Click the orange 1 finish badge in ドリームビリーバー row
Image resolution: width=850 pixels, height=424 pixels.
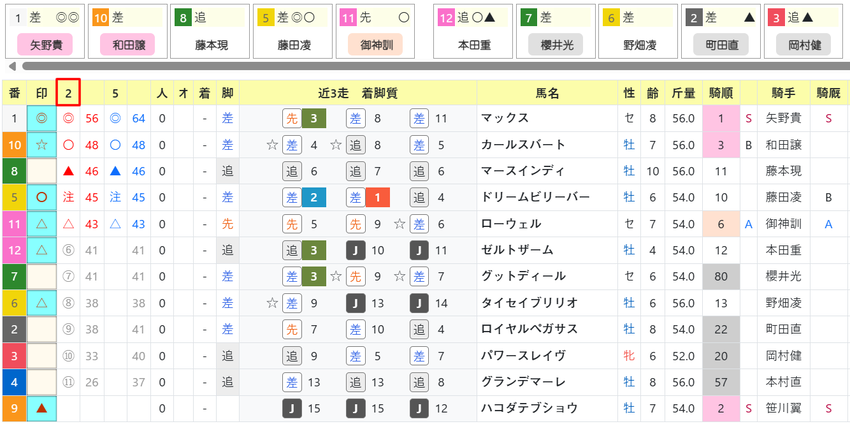click(x=378, y=197)
